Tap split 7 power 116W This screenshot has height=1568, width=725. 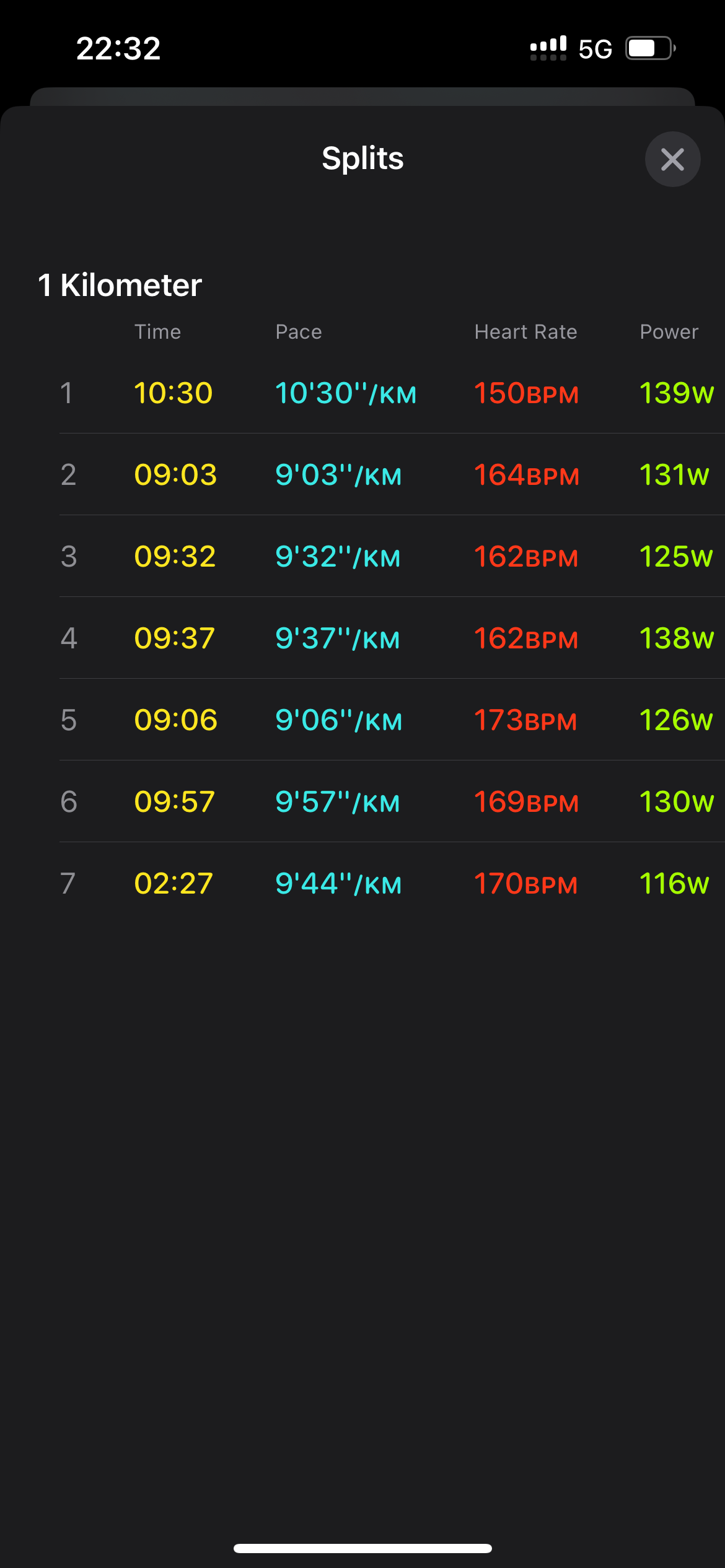coord(674,884)
